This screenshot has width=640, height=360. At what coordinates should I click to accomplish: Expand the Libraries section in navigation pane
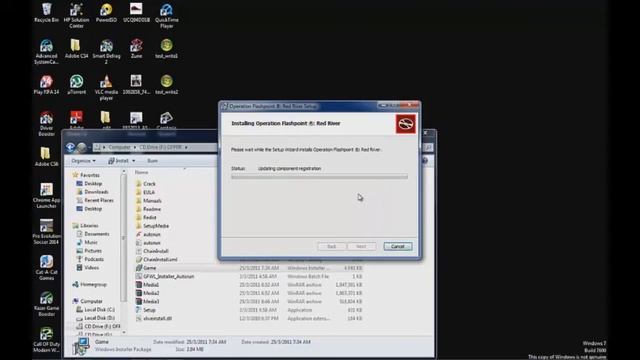pyautogui.click(x=85, y=225)
